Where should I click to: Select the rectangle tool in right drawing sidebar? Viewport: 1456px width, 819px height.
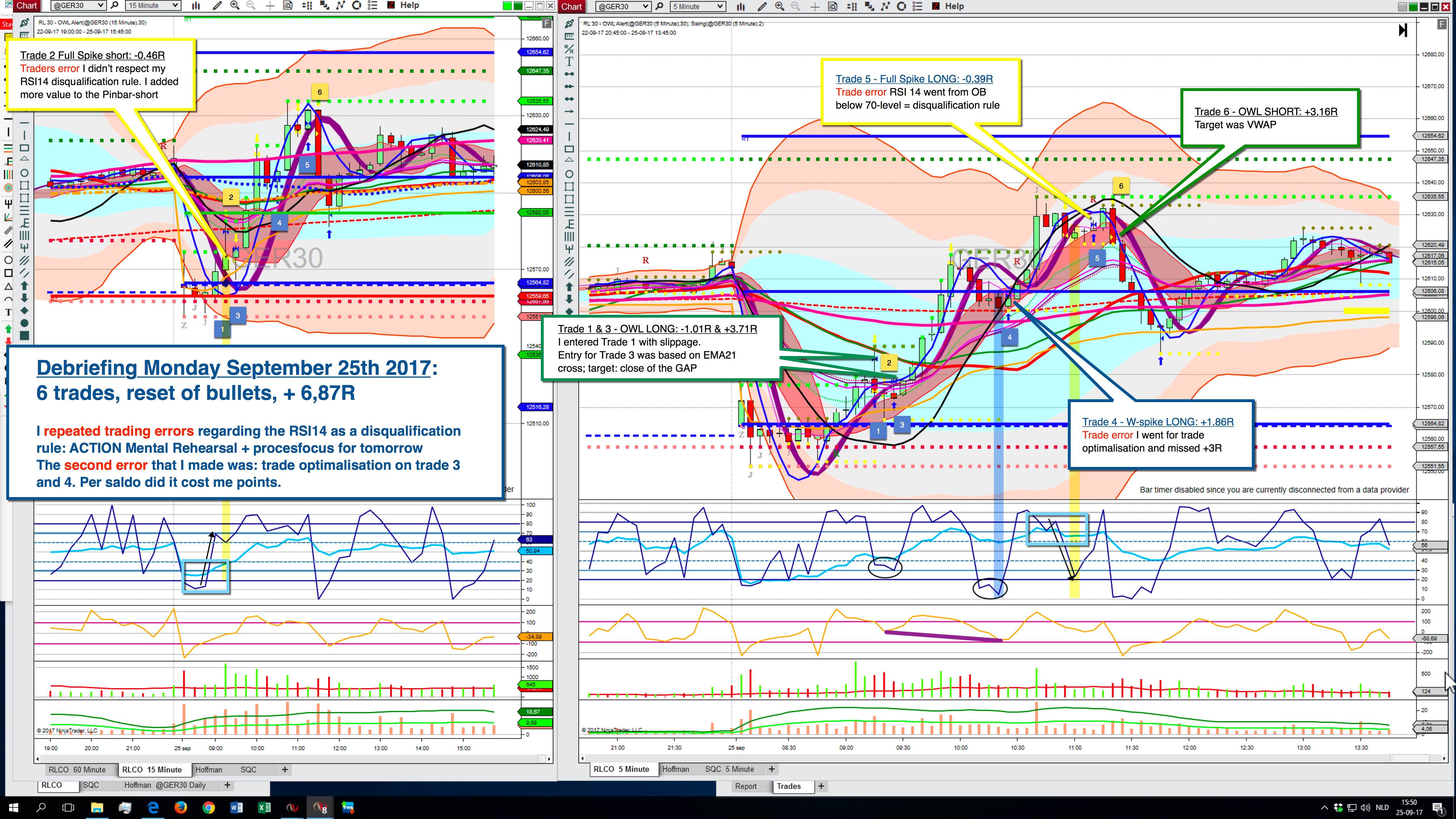point(569,149)
